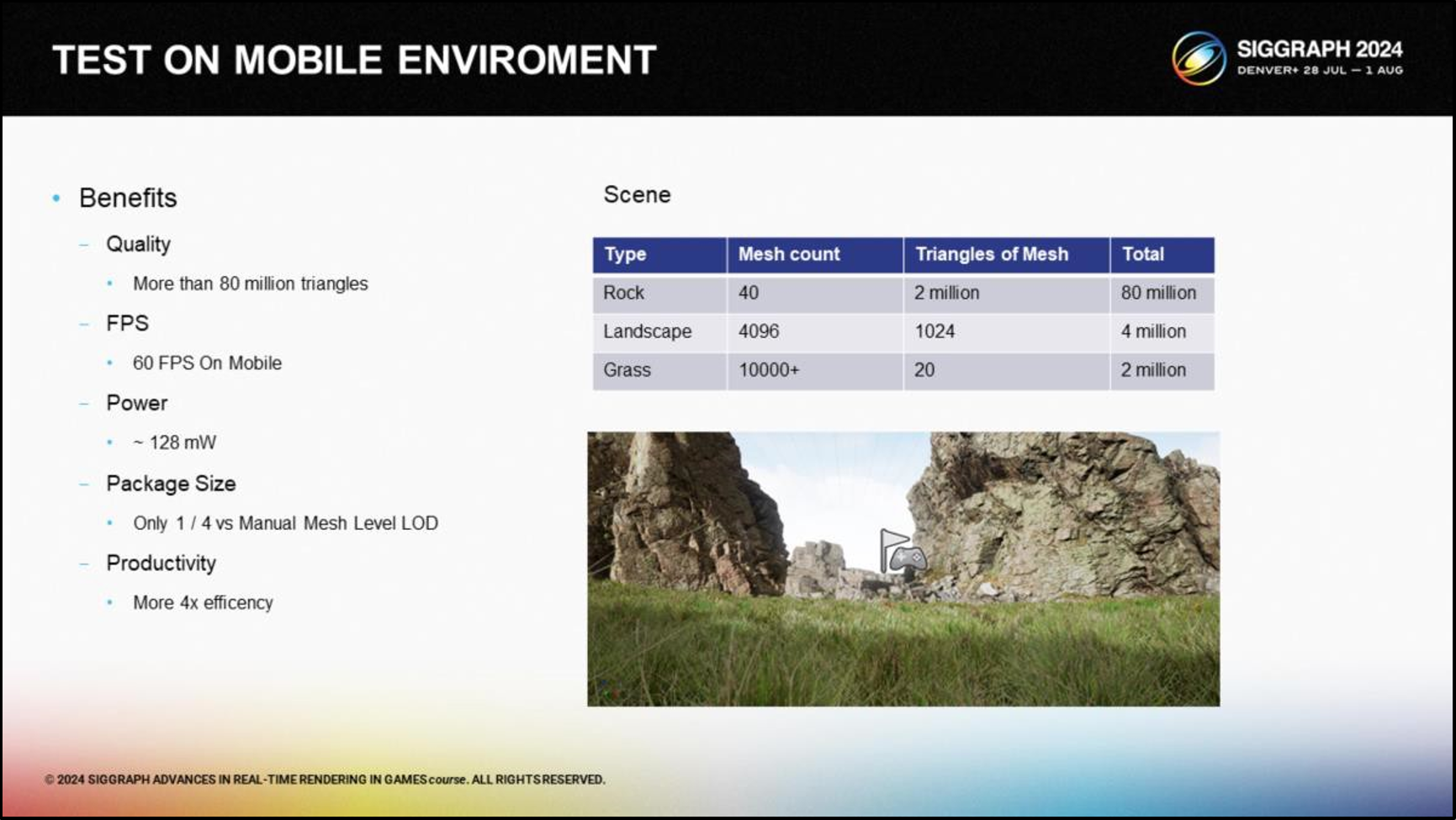Click the 'FPS' sub-heading
This screenshot has width=1456, height=820.
tap(127, 324)
